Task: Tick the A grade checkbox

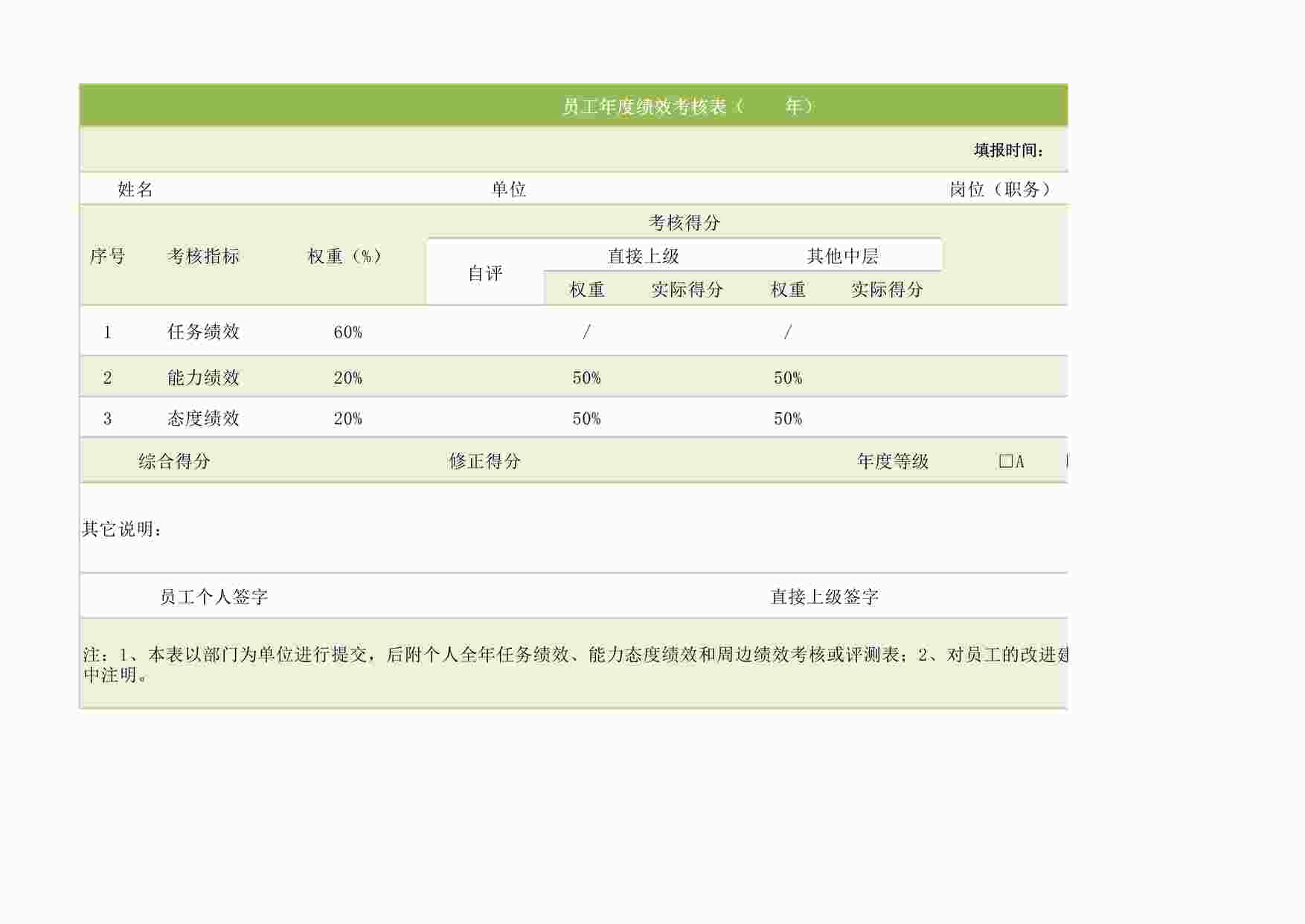Action: (x=1006, y=461)
